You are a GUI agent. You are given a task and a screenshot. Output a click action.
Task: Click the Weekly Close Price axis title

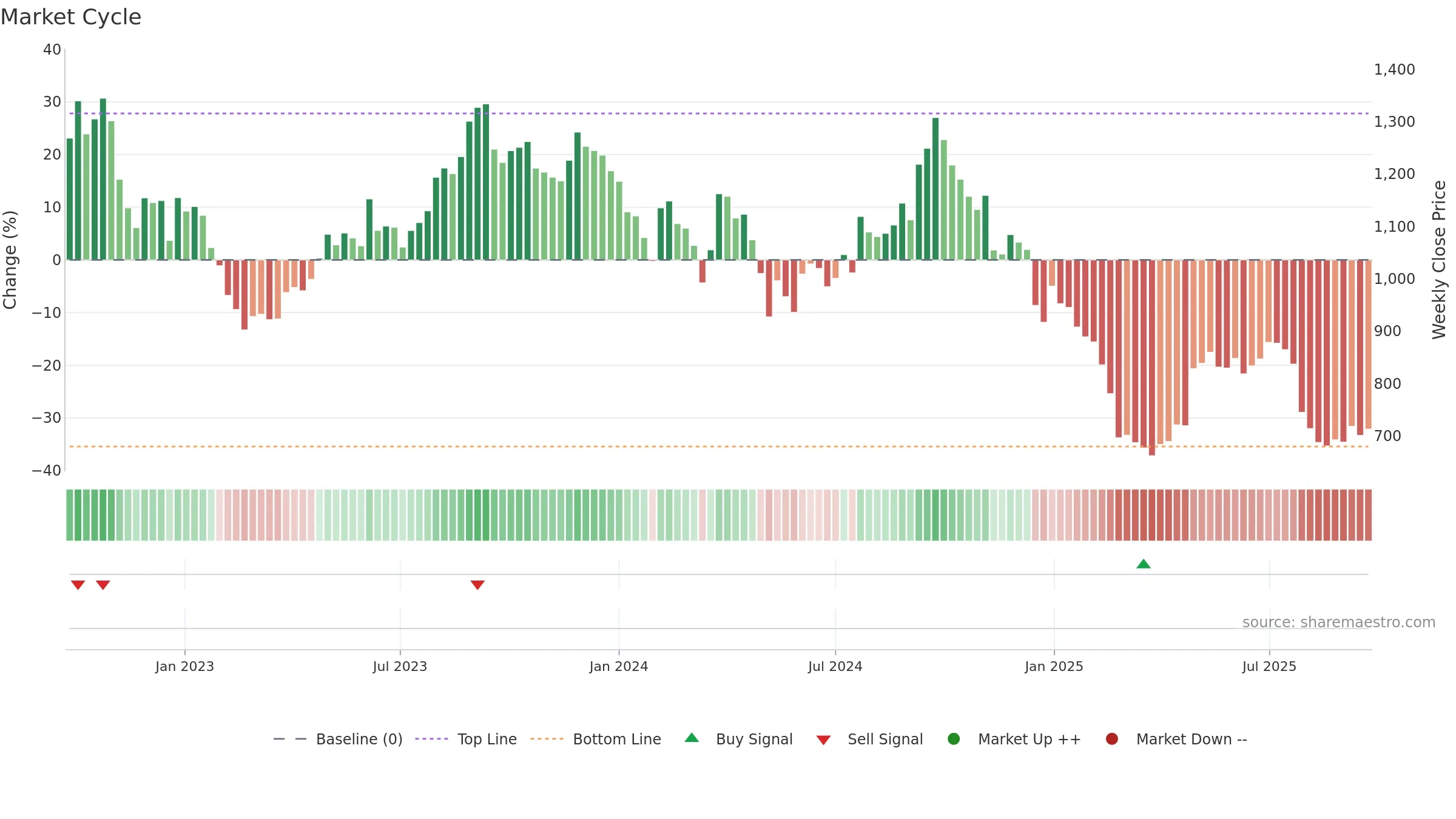pyautogui.click(x=1439, y=260)
